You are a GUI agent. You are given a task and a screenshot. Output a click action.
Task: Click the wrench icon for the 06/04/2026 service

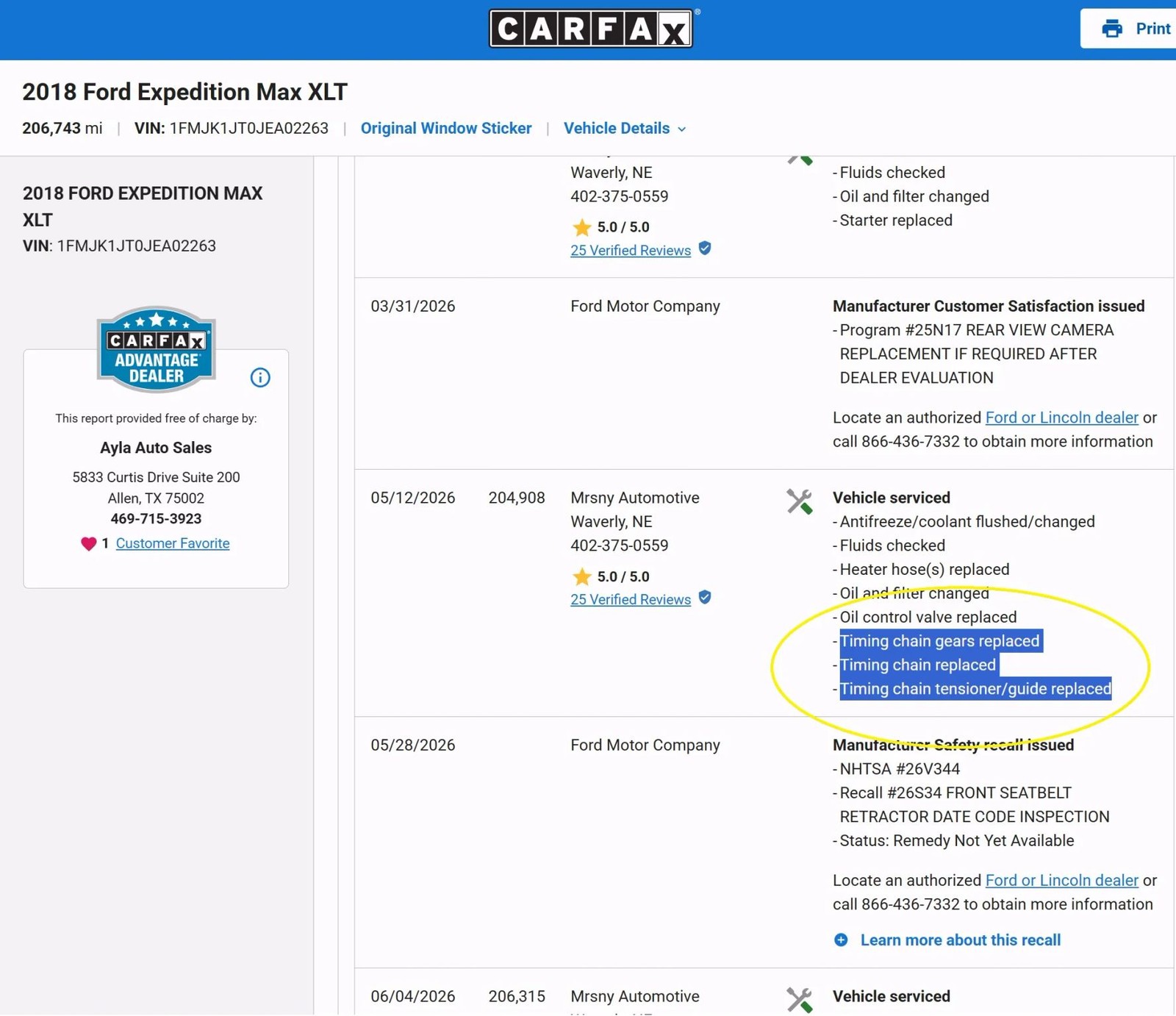(x=799, y=1000)
